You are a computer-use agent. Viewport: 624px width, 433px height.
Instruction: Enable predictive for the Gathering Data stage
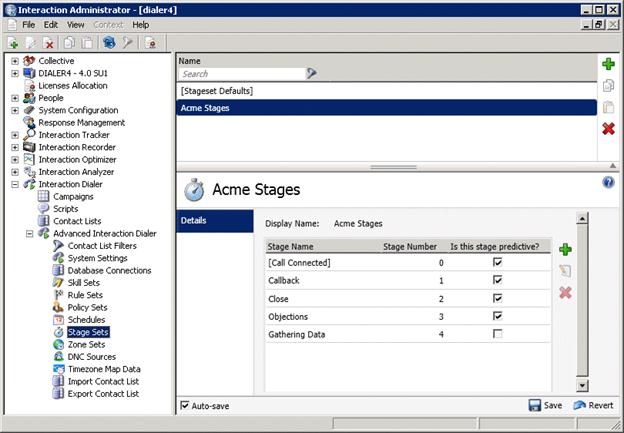tap(498, 335)
